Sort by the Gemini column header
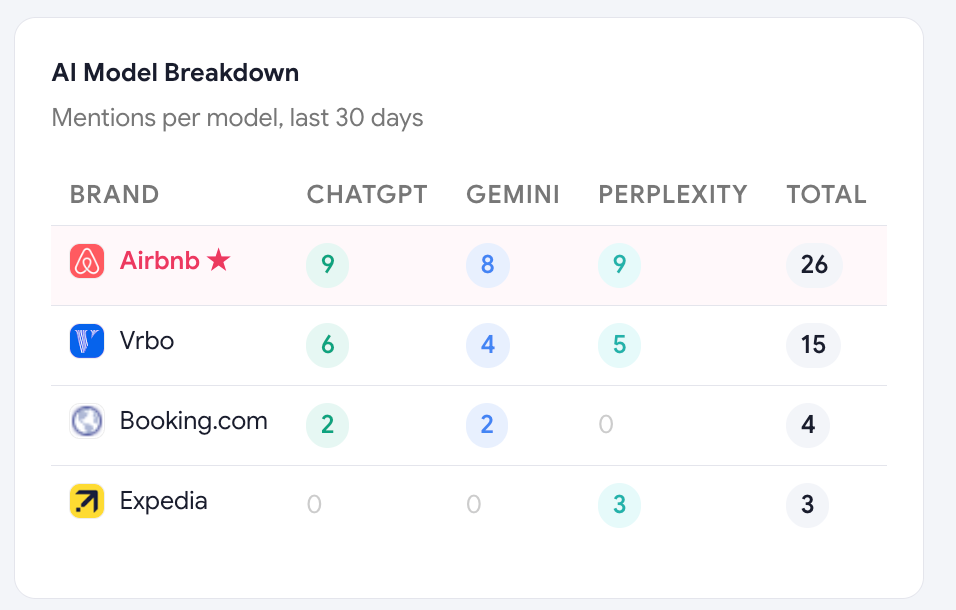This screenshot has height=610, width=956. pyautogui.click(x=513, y=195)
